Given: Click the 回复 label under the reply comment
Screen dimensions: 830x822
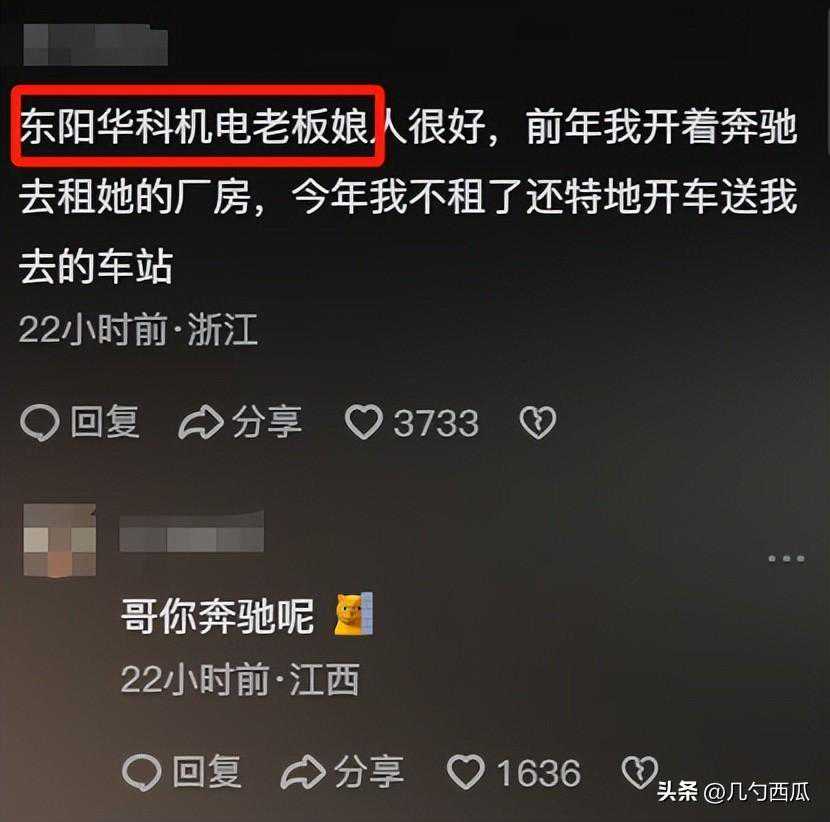Looking at the screenshot, I should click(207, 771).
